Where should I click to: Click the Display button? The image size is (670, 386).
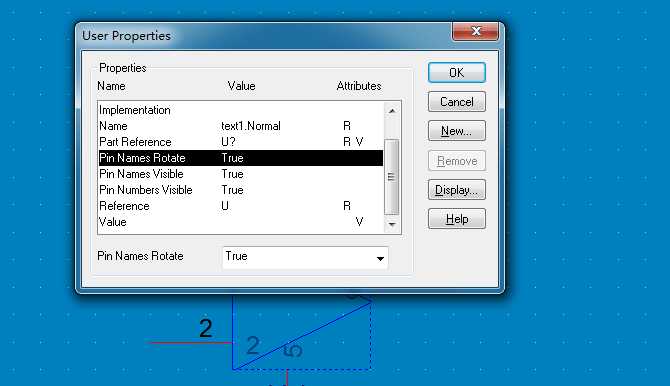(456, 190)
